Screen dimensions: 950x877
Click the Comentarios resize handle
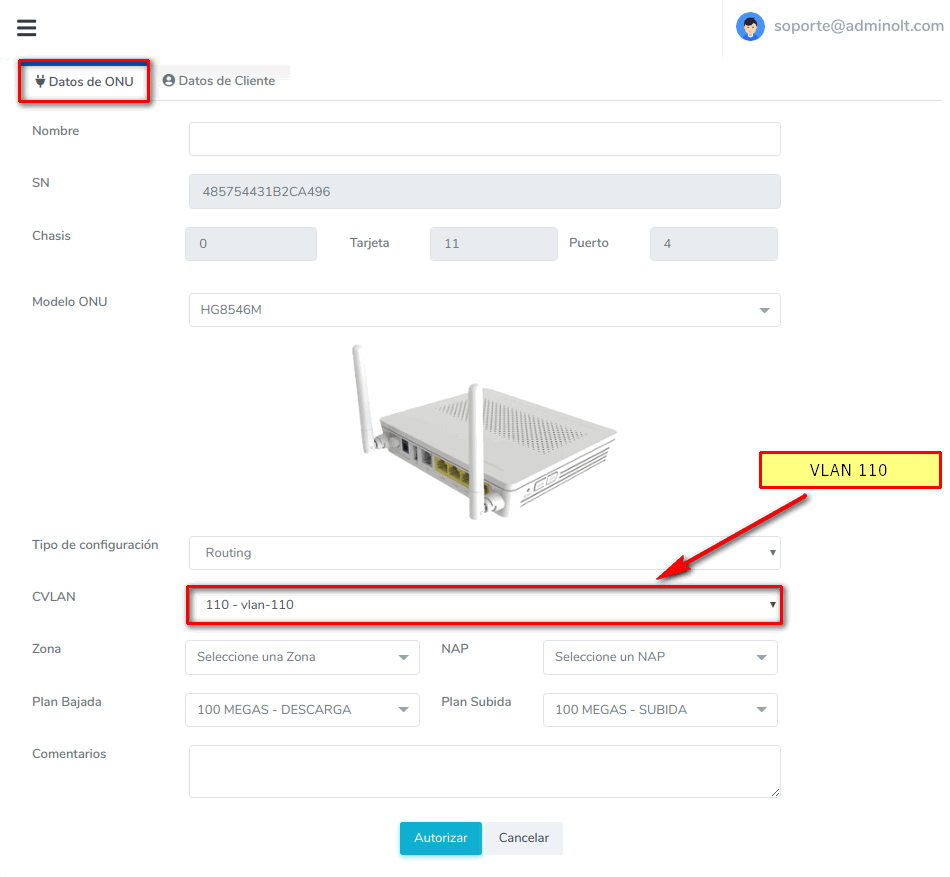(776, 793)
